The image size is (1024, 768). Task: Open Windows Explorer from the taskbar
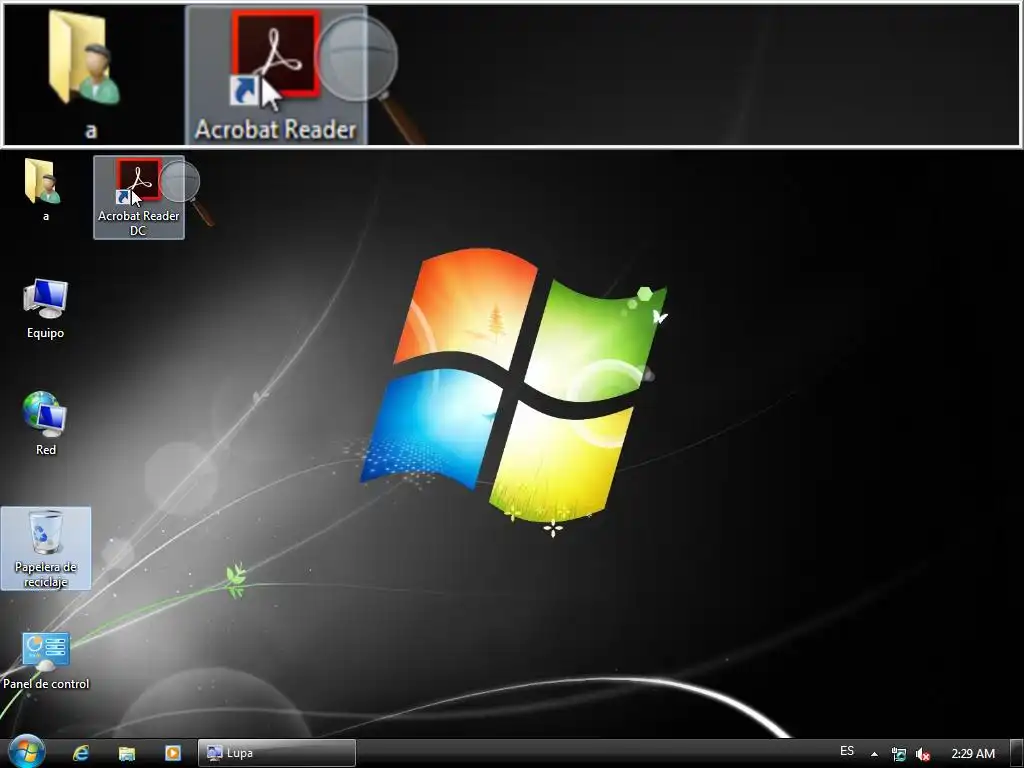click(127, 753)
